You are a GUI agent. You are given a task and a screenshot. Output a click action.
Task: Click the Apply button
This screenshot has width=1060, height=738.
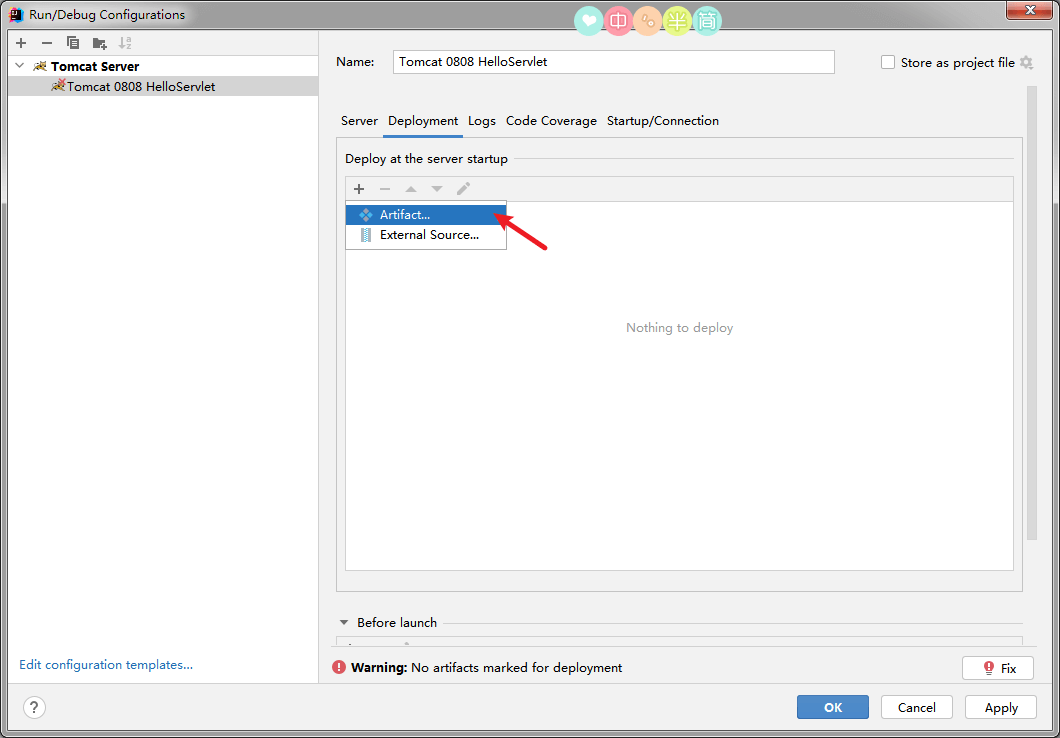coord(1001,708)
